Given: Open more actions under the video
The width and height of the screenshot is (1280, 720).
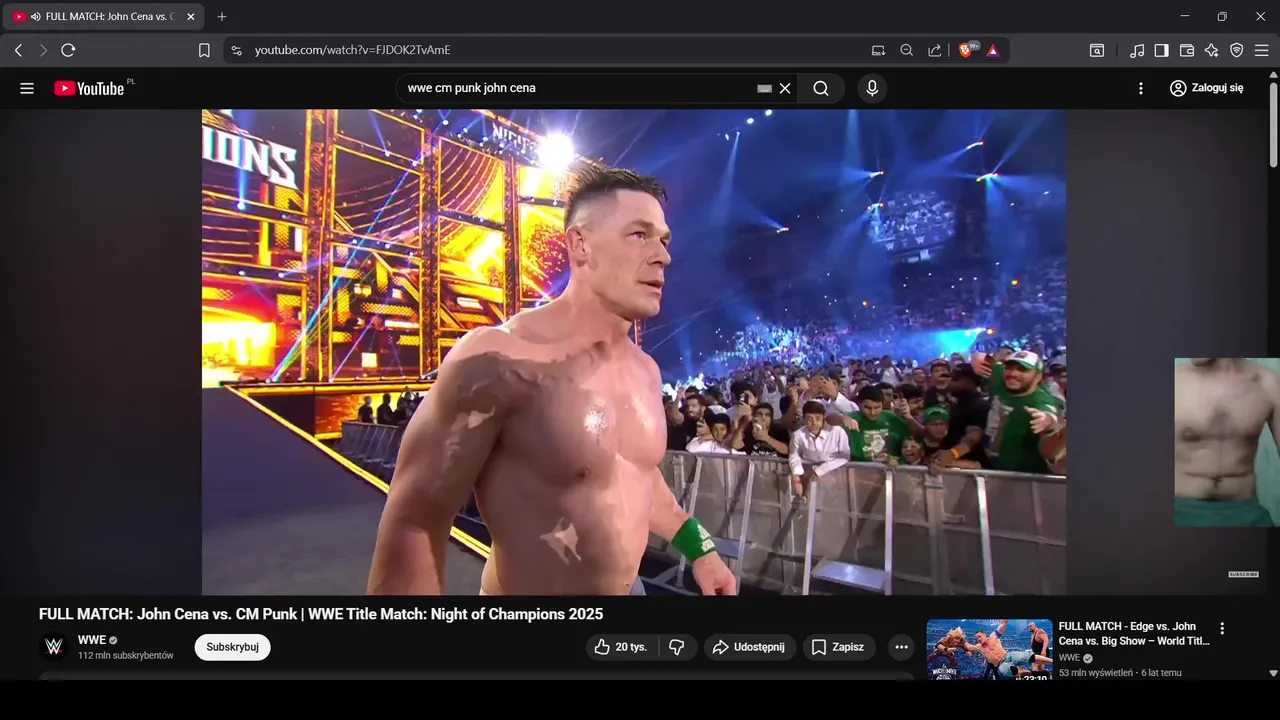Looking at the screenshot, I should [x=901, y=647].
